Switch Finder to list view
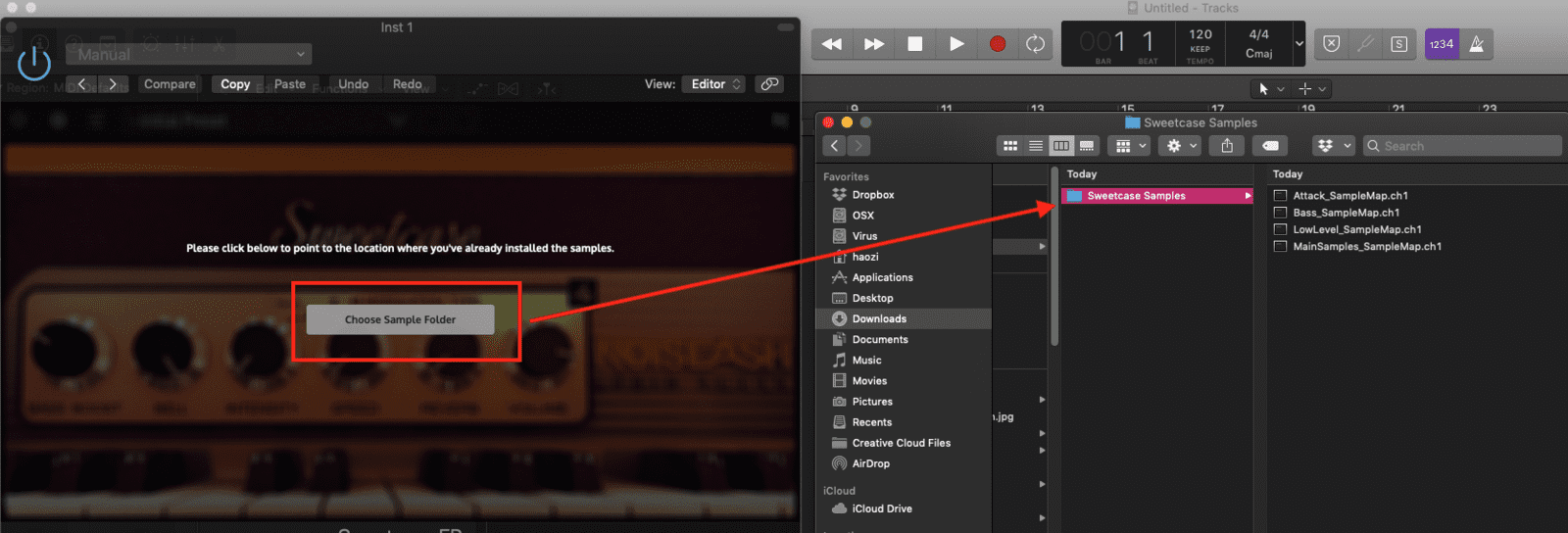 tap(1036, 146)
